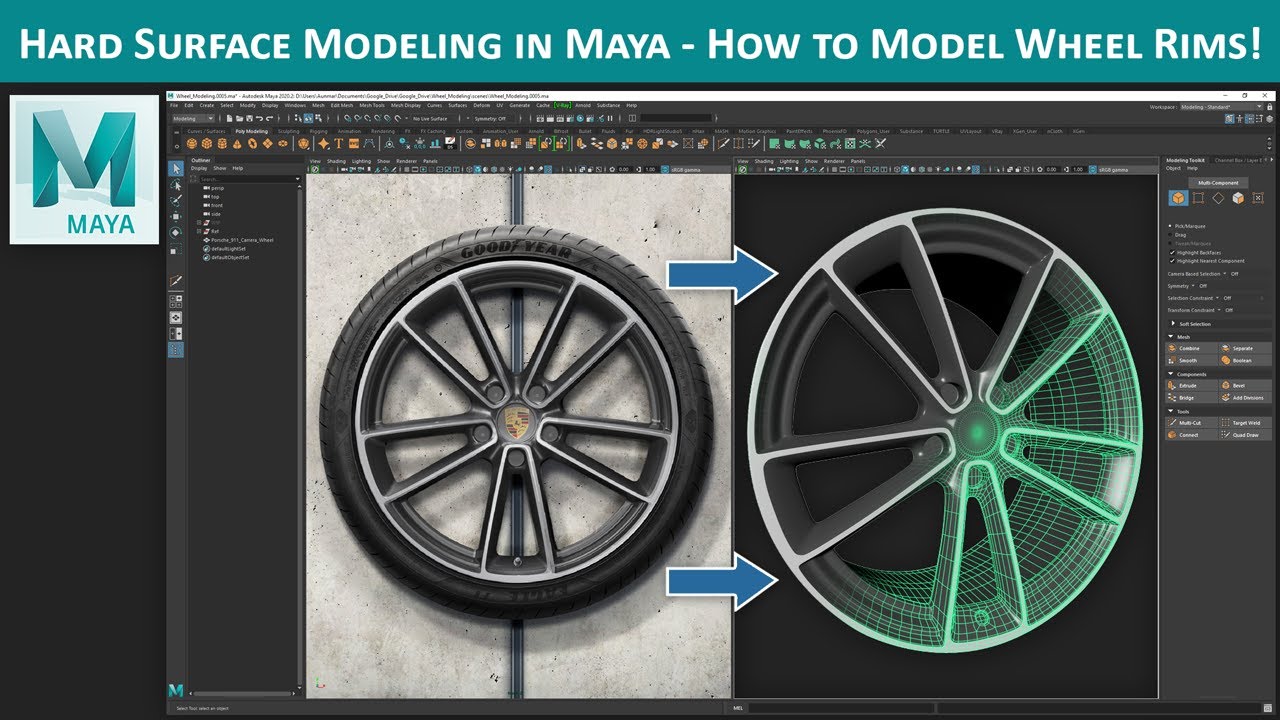Activate the Rotate tool in left toolbox
Image resolution: width=1280 pixels, height=720 pixels.
(x=176, y=232)
